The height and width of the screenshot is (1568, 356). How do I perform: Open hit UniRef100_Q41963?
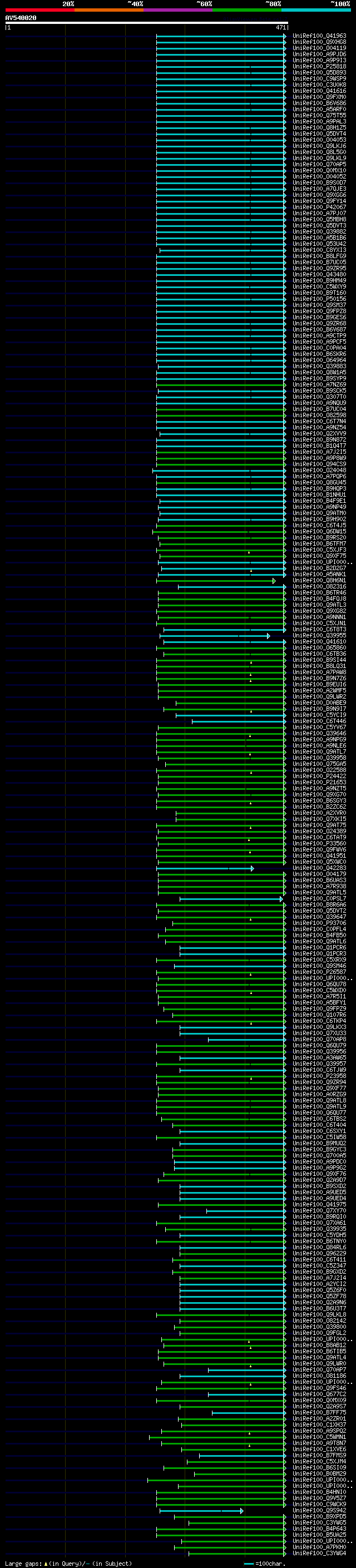click(x=319, y=36)
